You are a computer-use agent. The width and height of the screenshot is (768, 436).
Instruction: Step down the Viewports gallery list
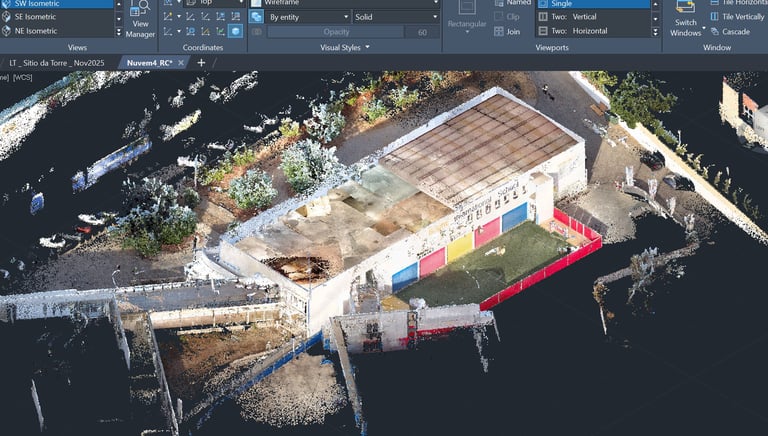pyautogui.click(x=656, y=19)
